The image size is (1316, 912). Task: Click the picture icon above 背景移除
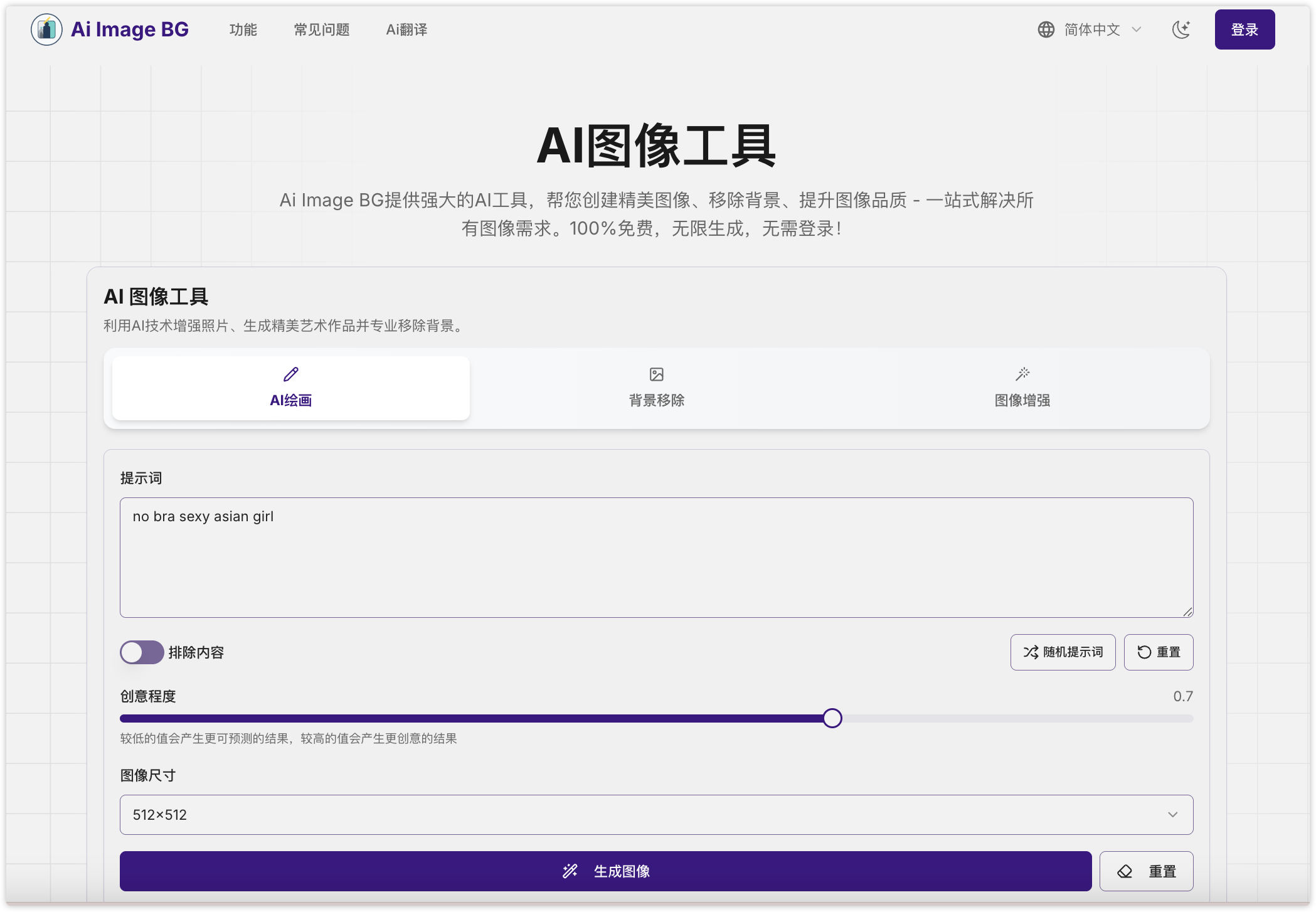[x=656, y=374]
